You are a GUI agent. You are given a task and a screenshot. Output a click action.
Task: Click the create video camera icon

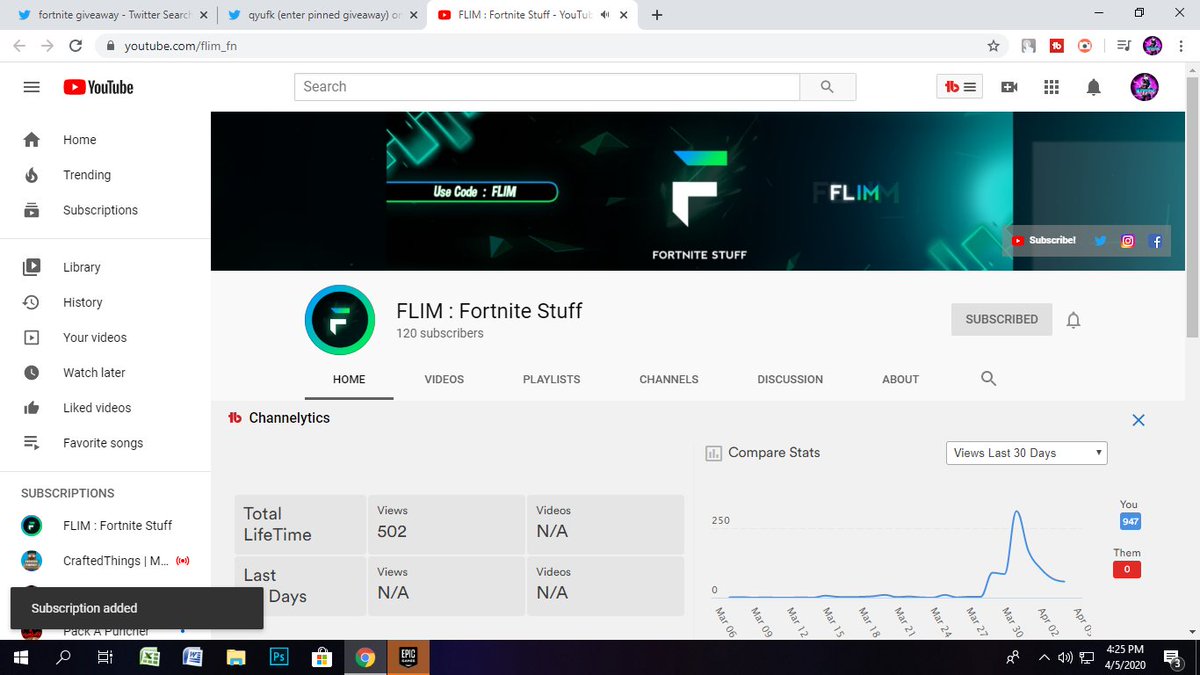tap(1009, 87)
